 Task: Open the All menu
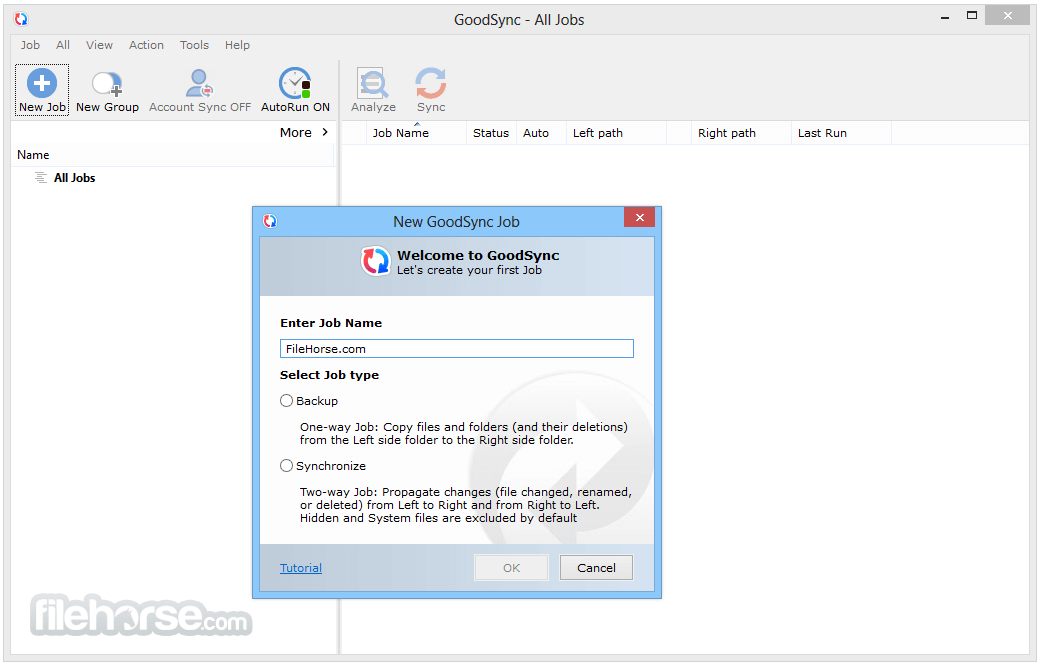point(63,45)
